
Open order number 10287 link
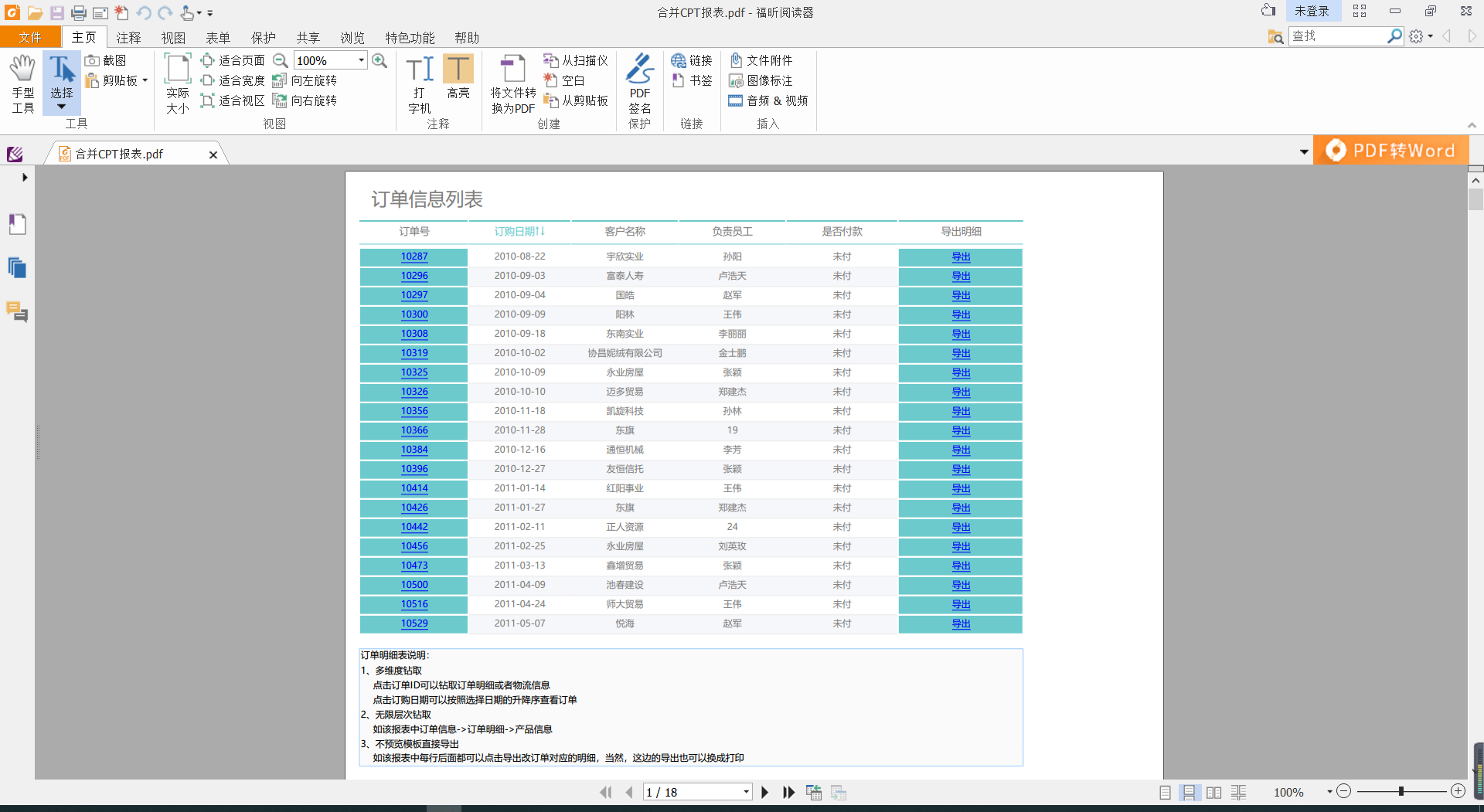[x=414, y=257]
